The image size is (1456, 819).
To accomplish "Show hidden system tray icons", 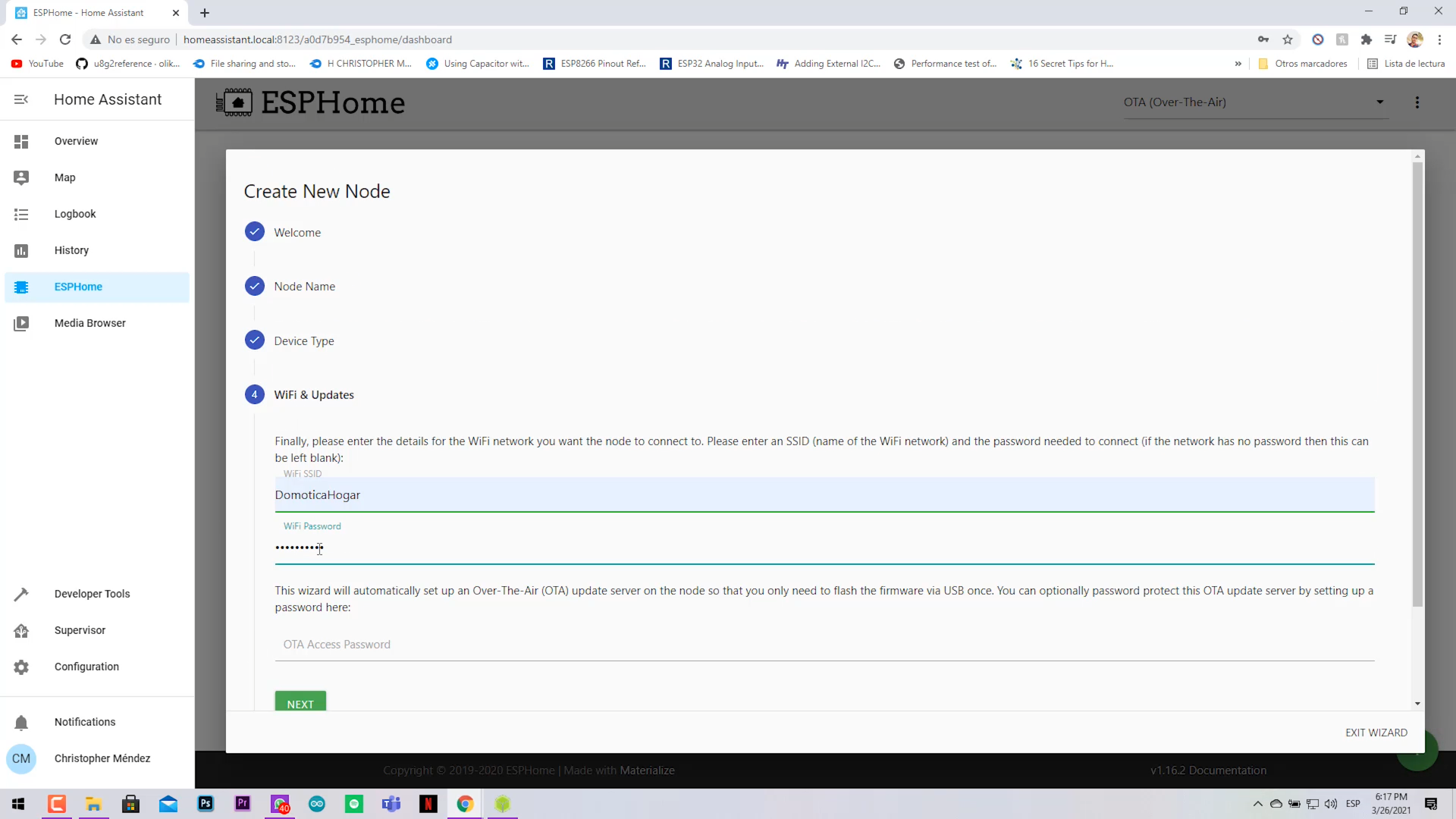I will (1258, 804).
